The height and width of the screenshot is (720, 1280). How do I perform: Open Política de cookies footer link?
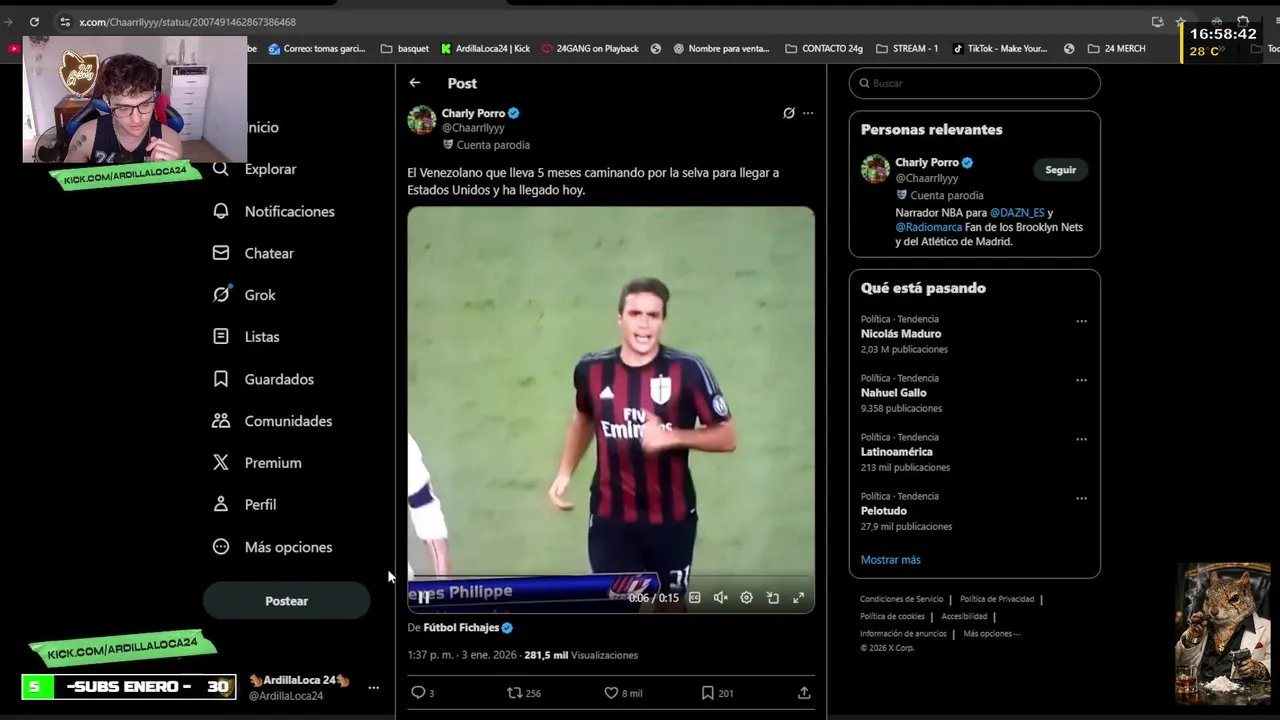(x=892, y=616)
